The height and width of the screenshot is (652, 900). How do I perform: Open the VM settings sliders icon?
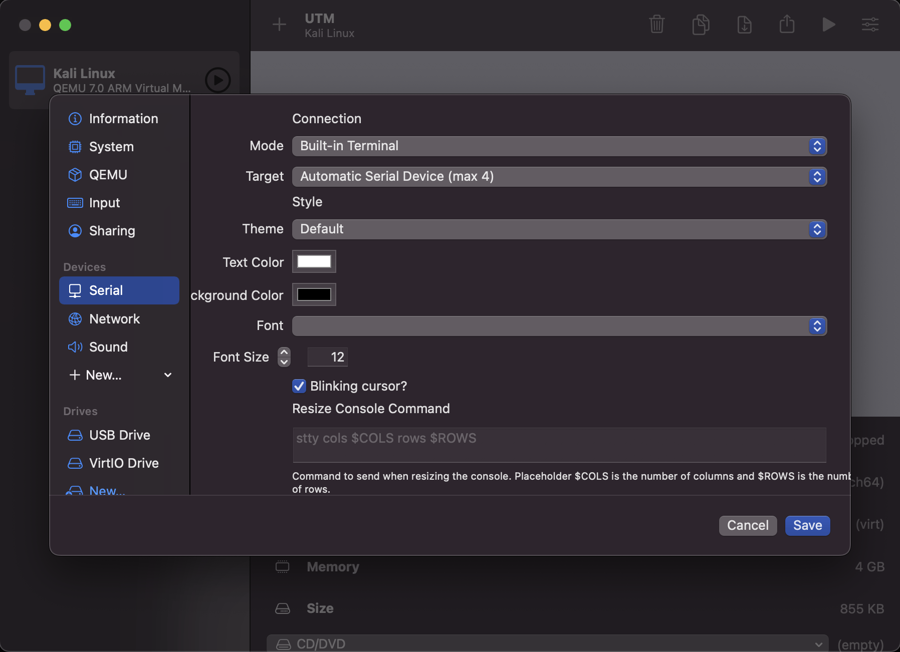coord(870,25)
